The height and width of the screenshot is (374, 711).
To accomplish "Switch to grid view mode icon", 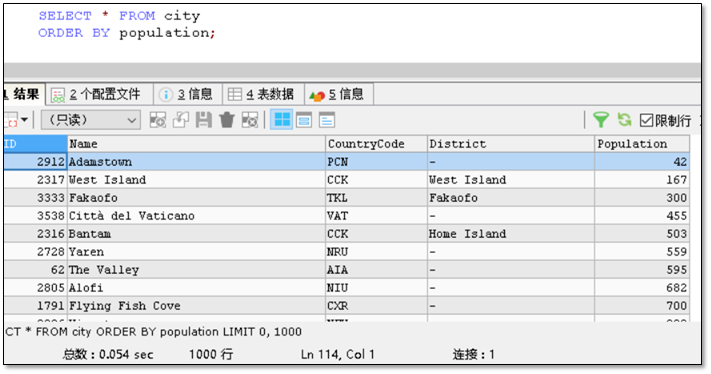I will coord(282,120).
